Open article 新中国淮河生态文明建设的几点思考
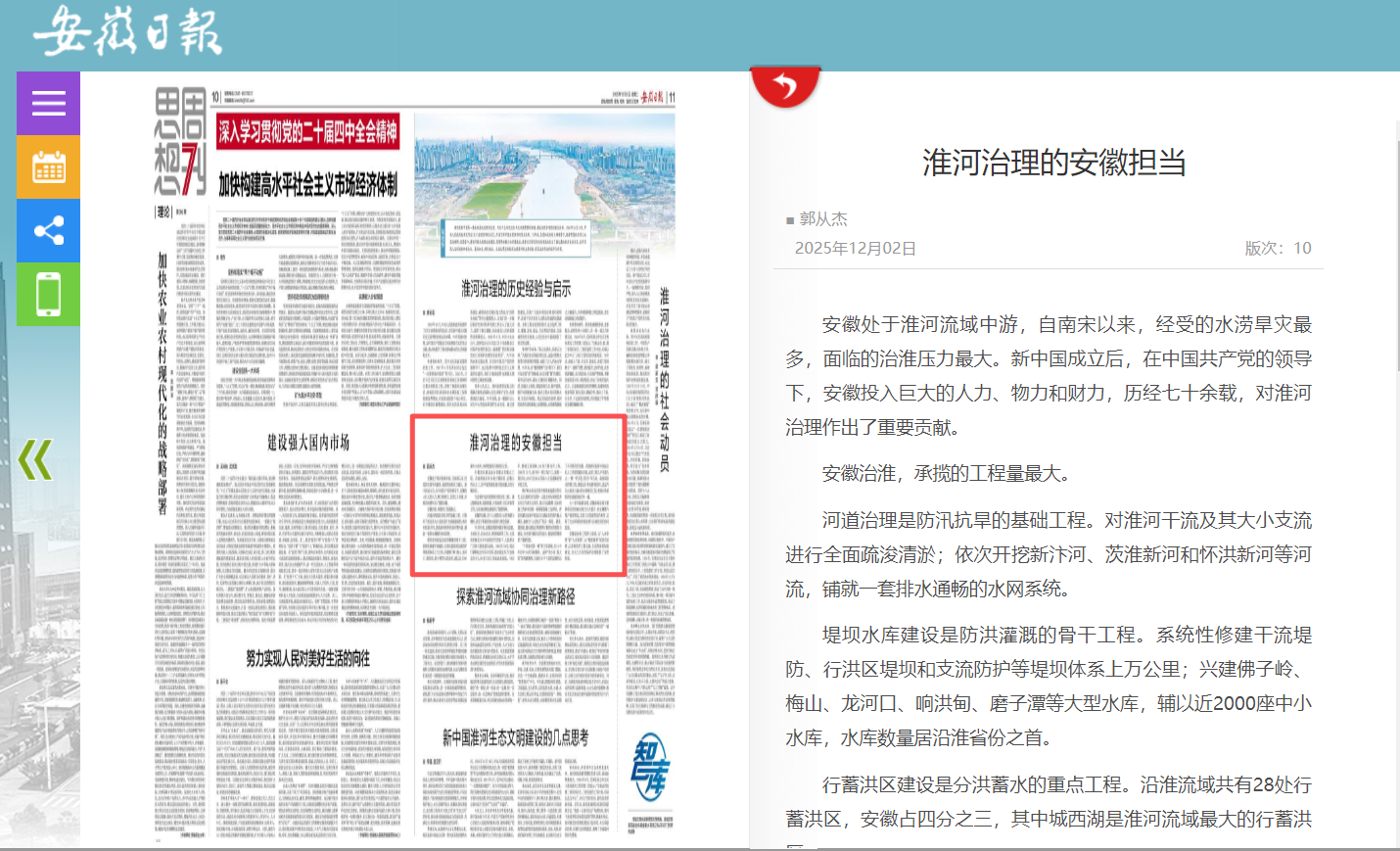The width and height of the screenshot is (1400, 851). coord(516,737)
